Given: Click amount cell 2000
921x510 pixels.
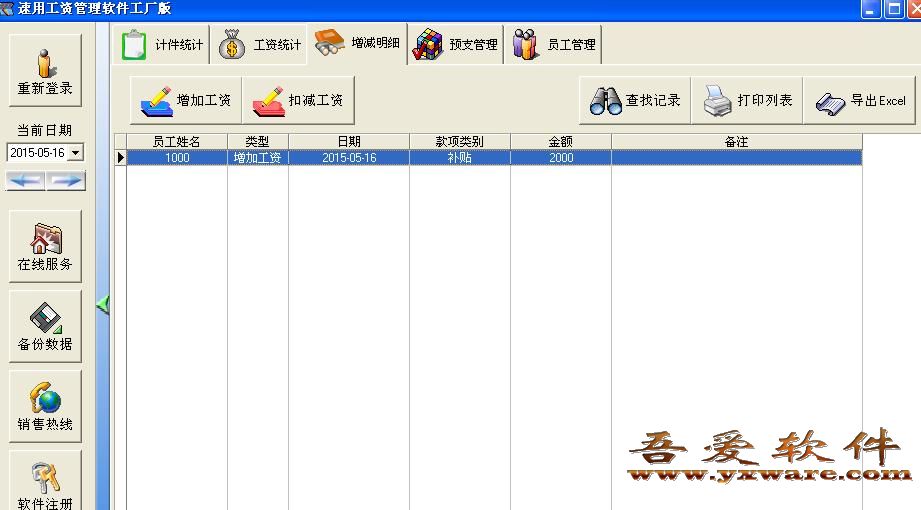Looking at the screenshot, I should 561,157.
